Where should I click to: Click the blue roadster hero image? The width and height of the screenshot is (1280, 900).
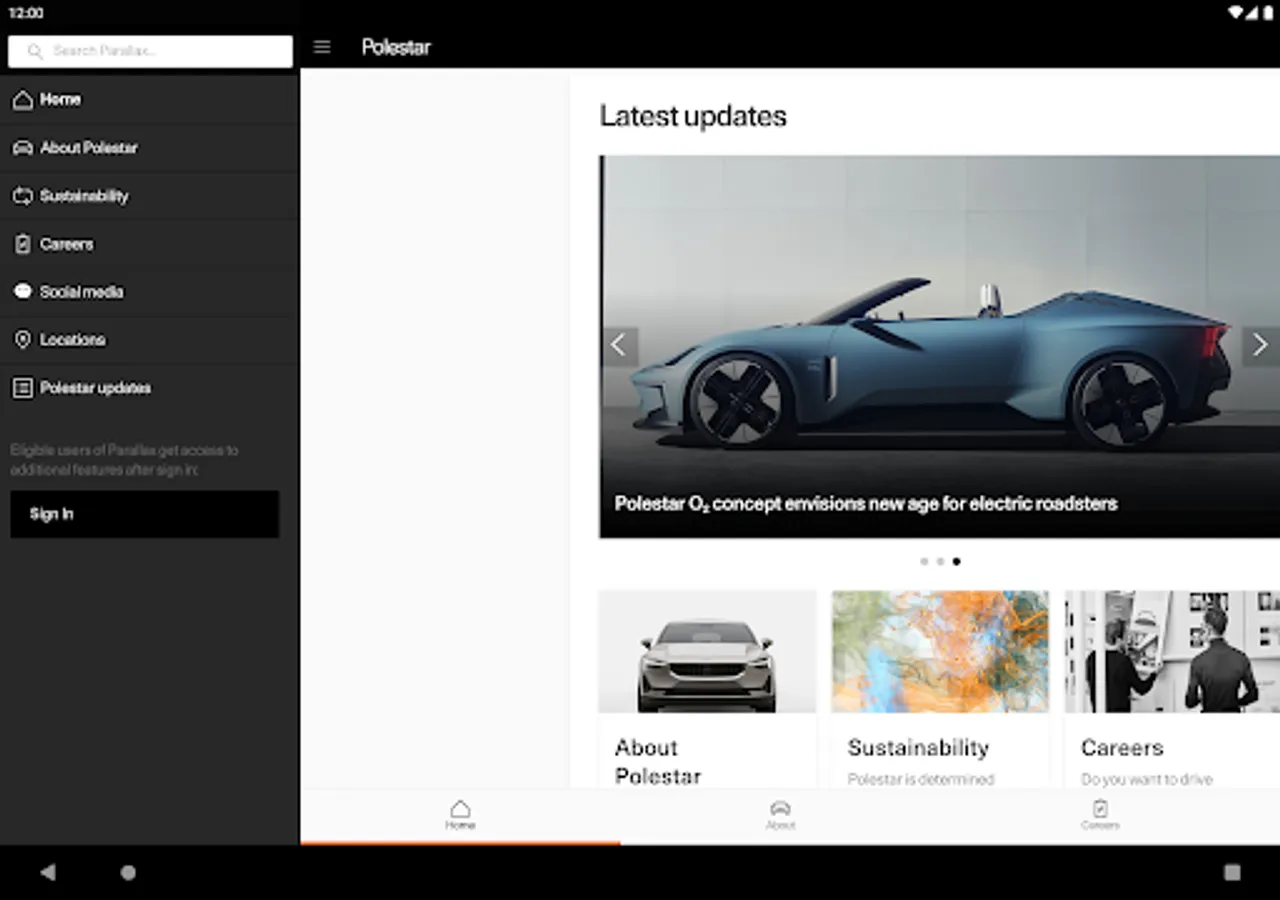(x=940, y=346)
